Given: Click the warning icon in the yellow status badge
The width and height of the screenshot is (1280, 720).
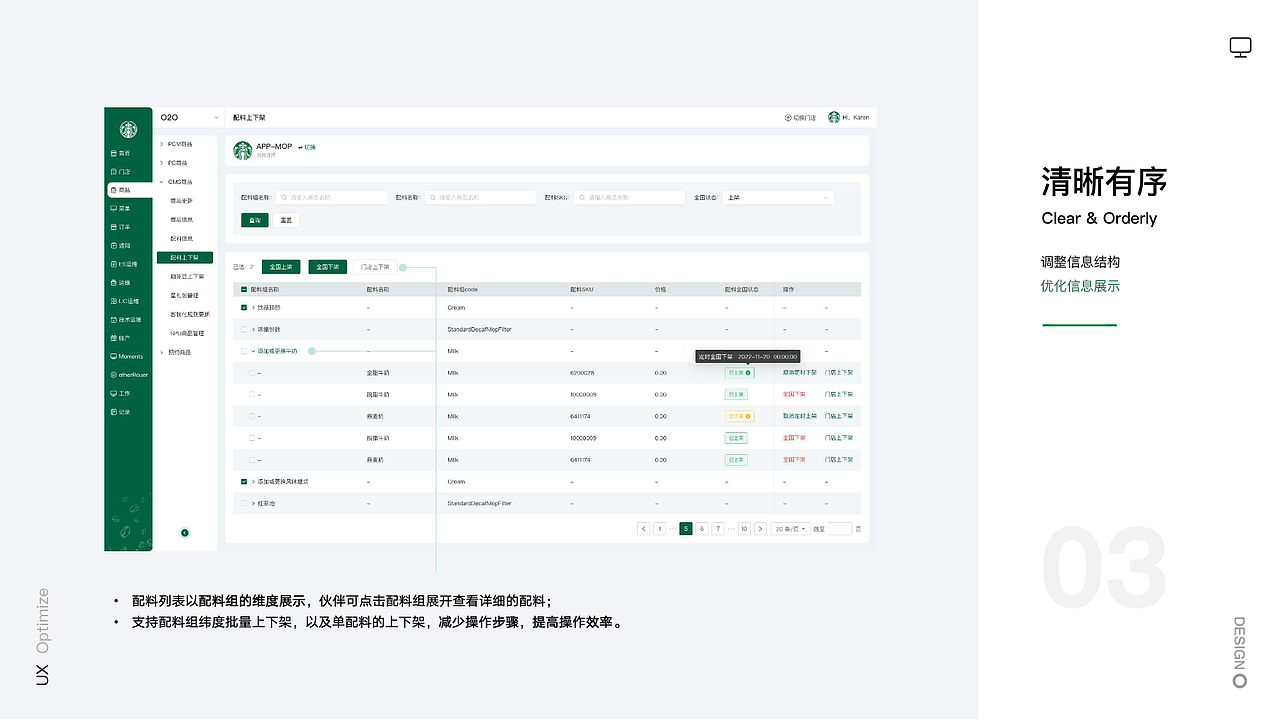Looking at the screenshot, I should (x=748, y=416).
